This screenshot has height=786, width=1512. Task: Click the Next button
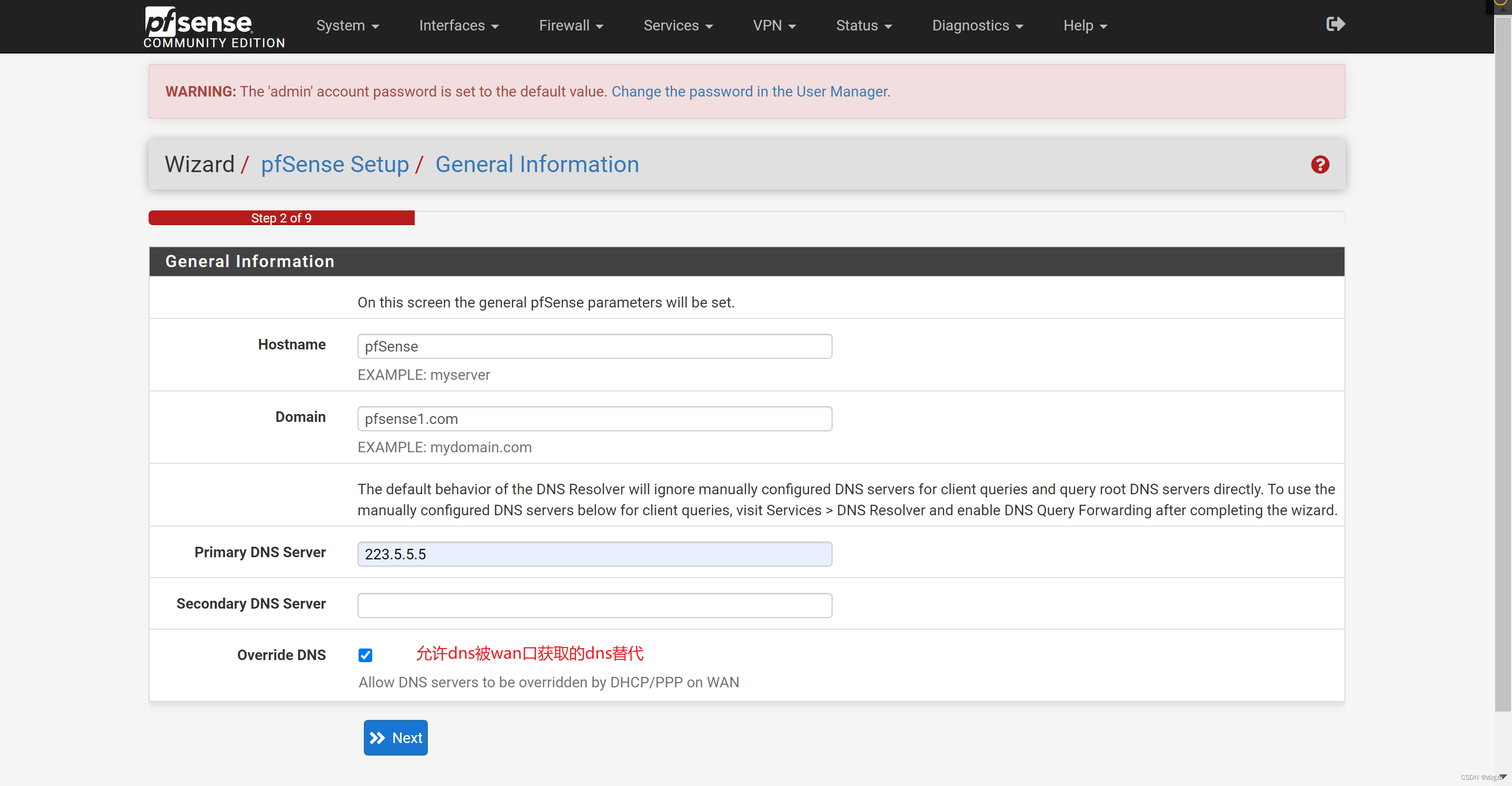[x=396, y=737]
